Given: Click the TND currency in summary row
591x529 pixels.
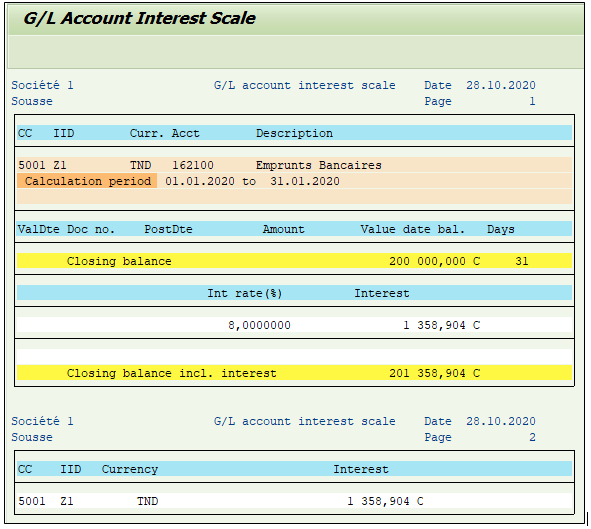Looking at the screenshot, I should [147, 501].
